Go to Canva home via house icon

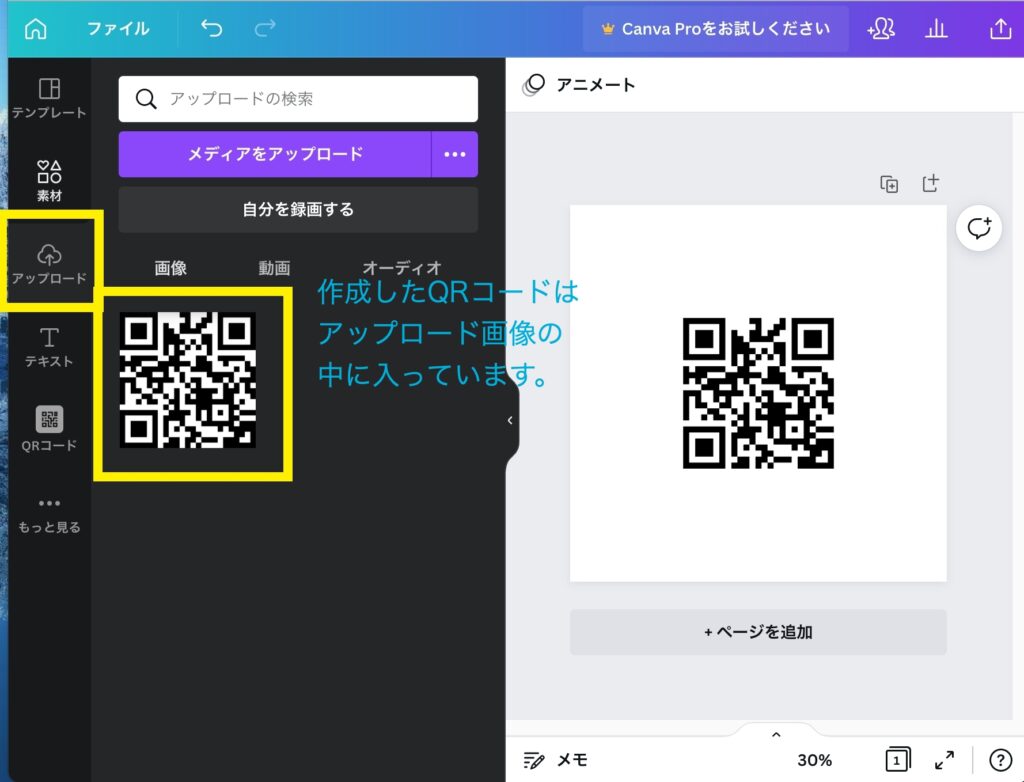coord(35,29)
